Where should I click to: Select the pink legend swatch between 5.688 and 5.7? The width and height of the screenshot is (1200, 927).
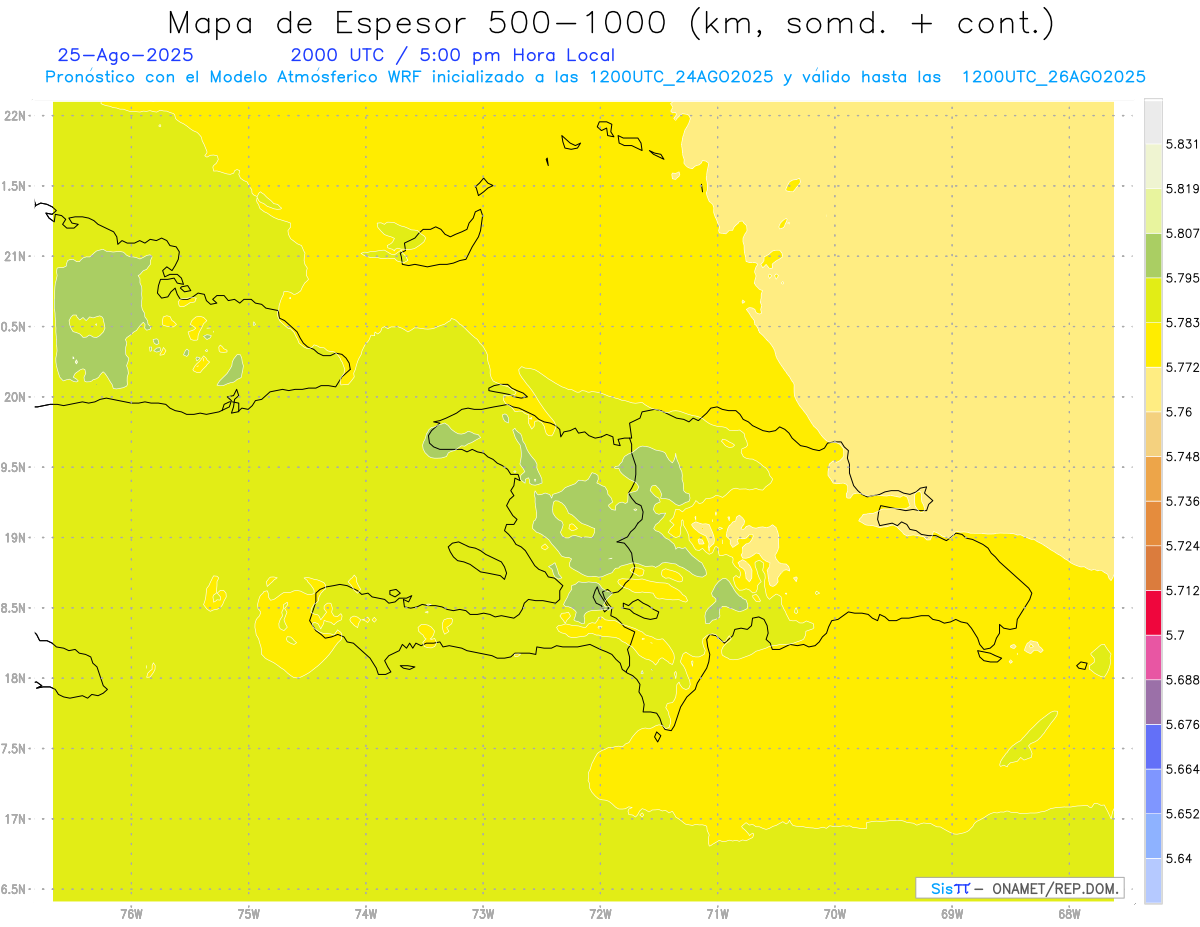1153,657
